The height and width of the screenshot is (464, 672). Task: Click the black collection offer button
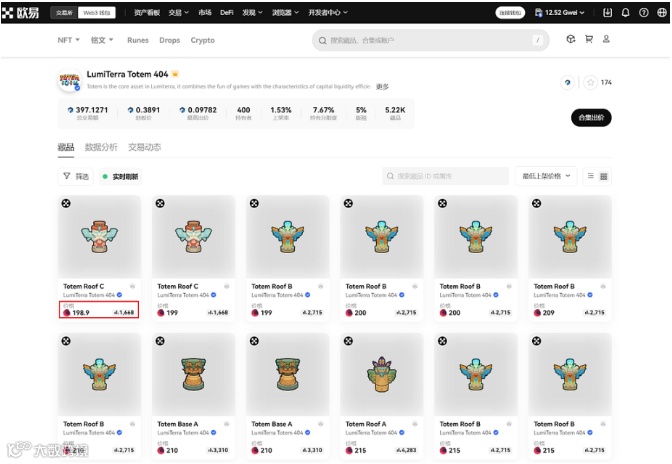click(591, 117)
